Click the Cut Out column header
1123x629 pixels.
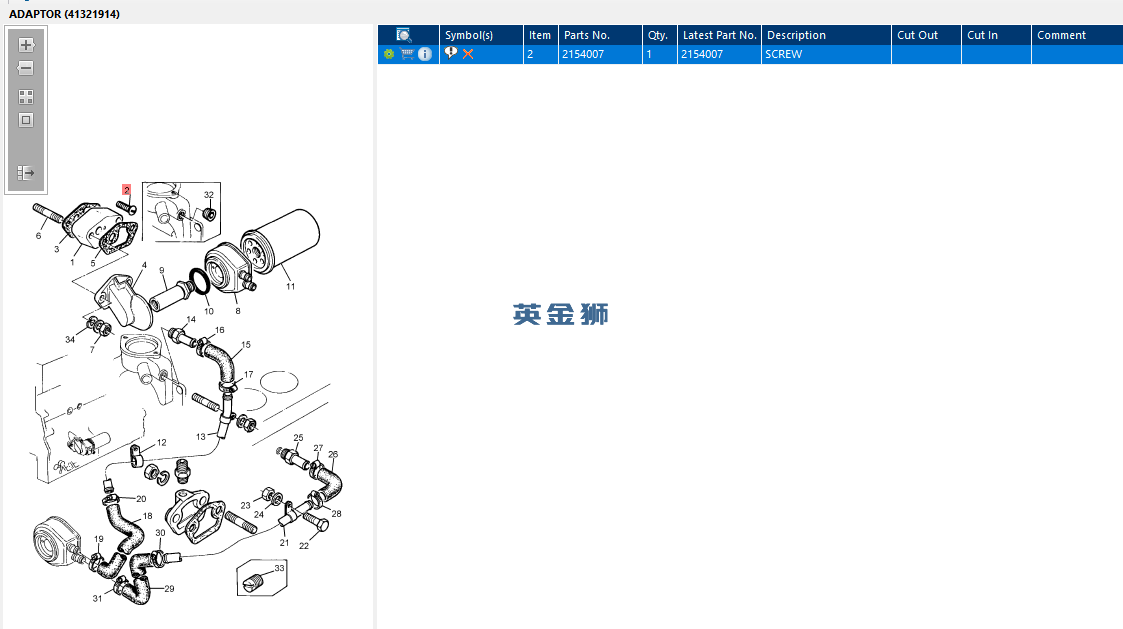tap(926, 35)
